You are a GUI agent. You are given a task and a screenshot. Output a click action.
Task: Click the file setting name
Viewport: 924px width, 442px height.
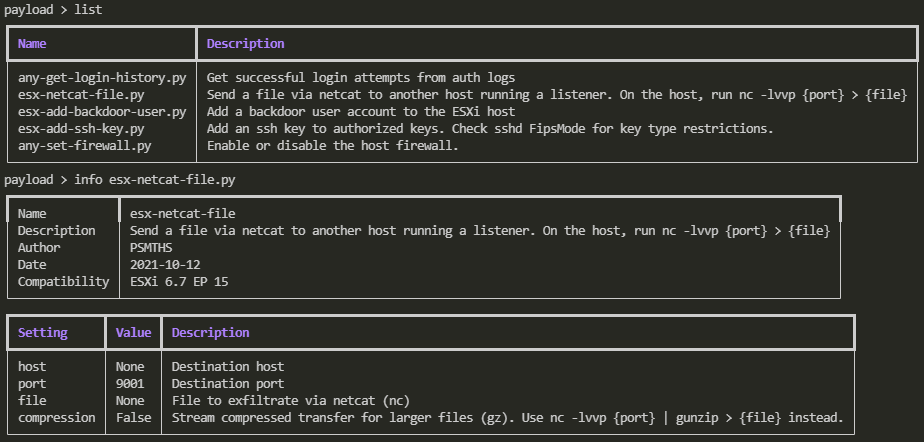(32, 401)
